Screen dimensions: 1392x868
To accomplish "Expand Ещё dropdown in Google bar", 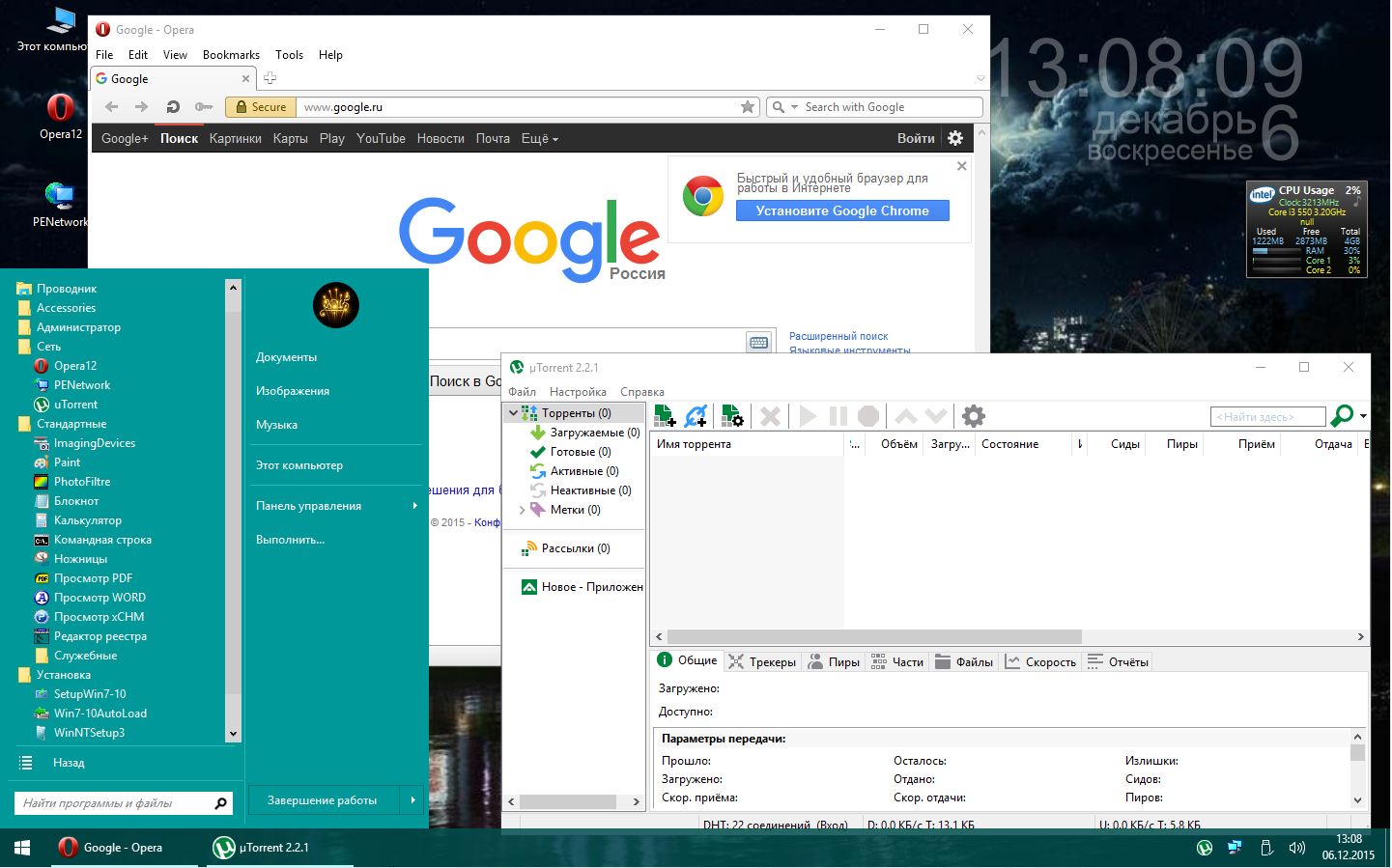I will tap(540, 139).
